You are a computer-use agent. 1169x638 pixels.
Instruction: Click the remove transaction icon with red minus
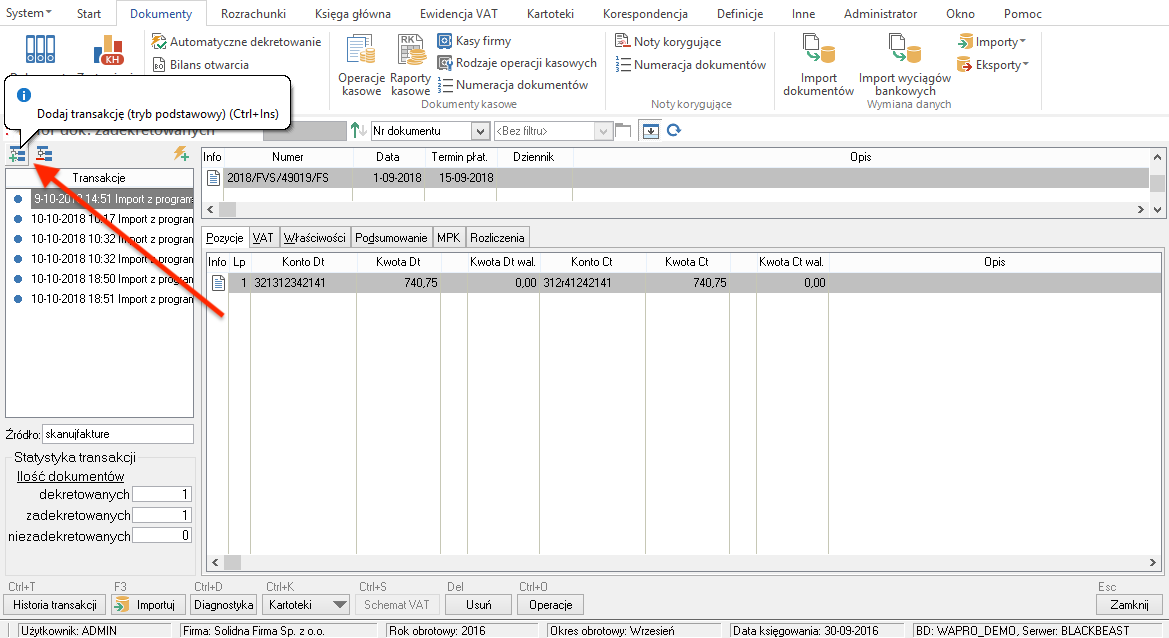click(44, 154)
